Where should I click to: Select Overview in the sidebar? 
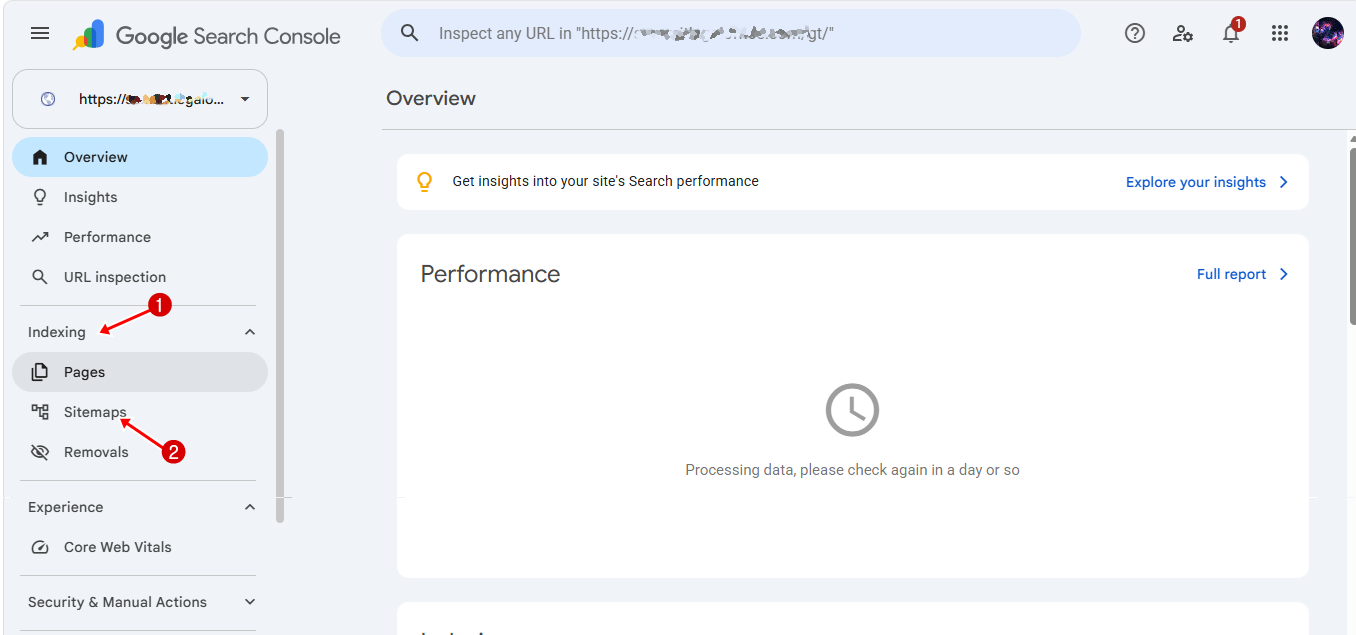[x=140, y=157]
